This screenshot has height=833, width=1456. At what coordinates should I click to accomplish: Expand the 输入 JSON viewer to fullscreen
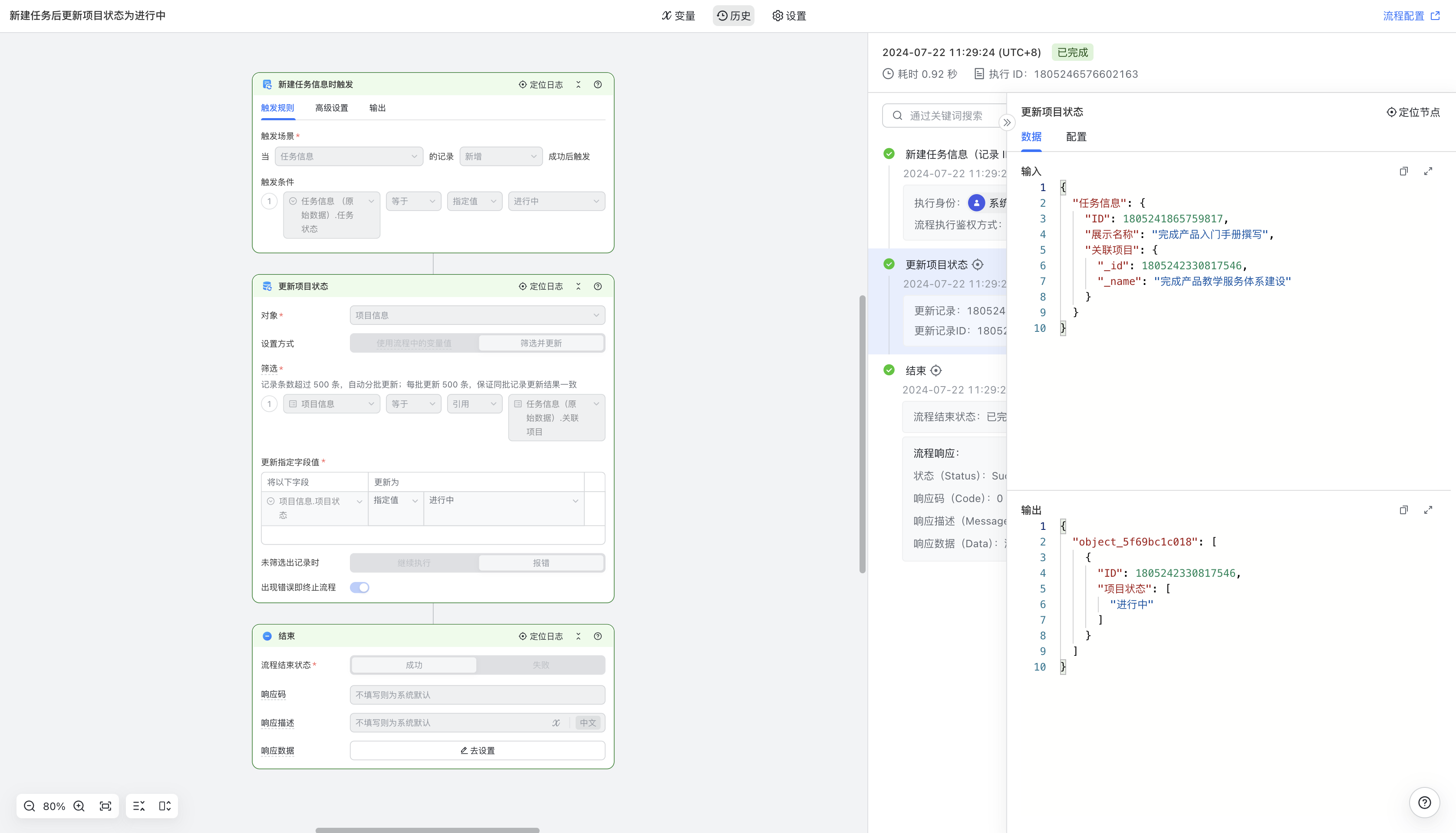[1428, 171]
